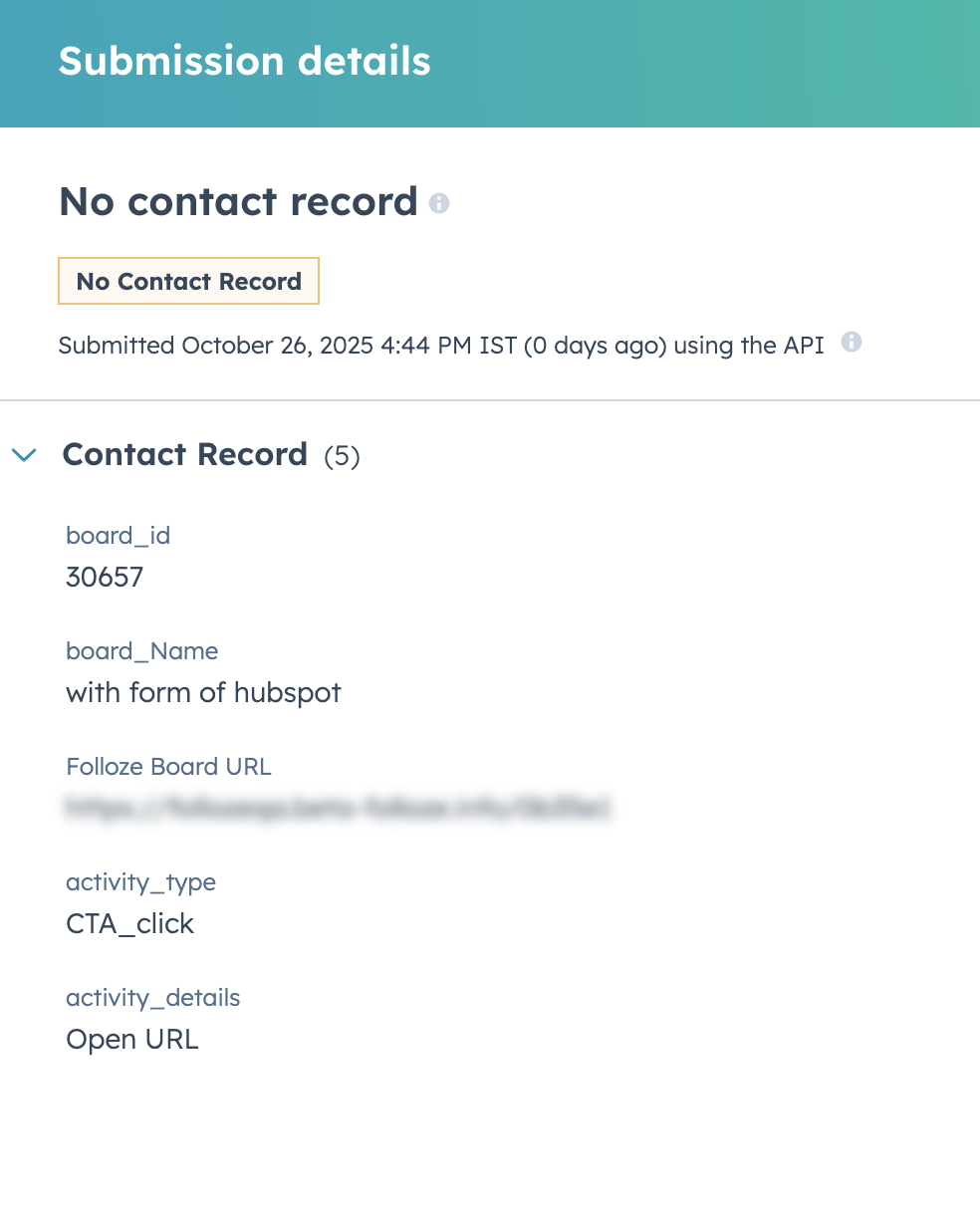The image size is (980, 1217).
Task: Click the 'No Contact Record' orange badge
Action: tap(189, 282)
